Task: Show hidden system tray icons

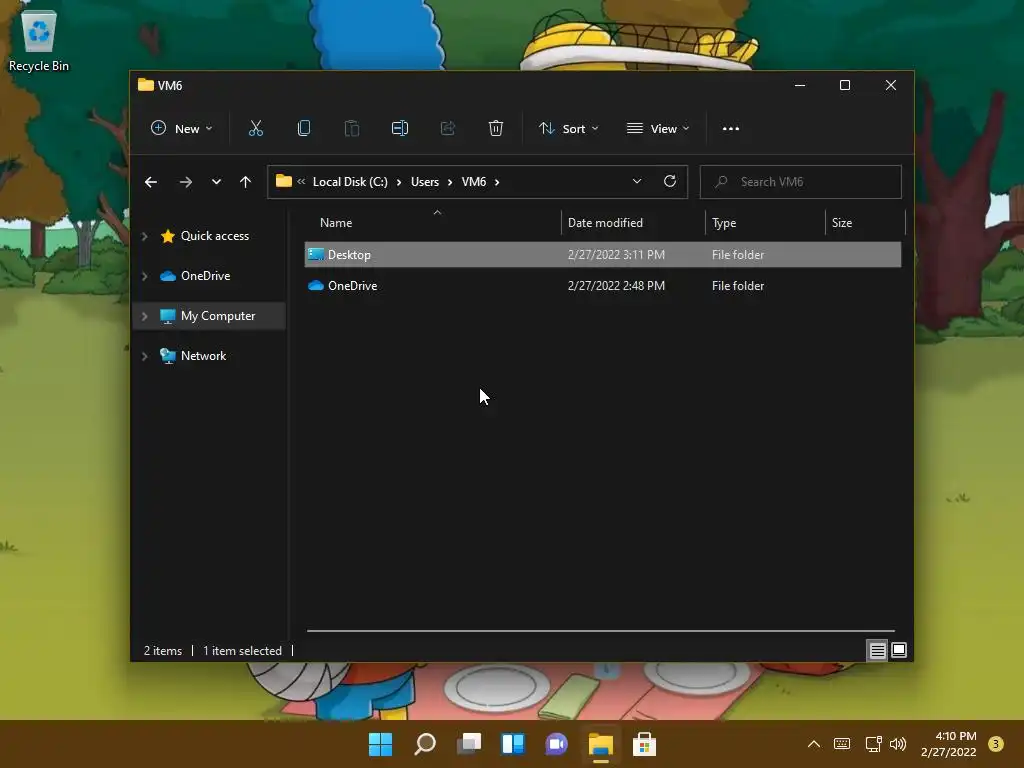Action: (x=814, y=744)
